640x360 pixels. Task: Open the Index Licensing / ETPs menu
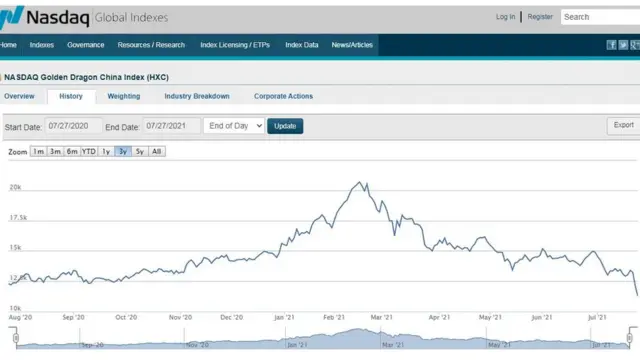click(x=235, y=45)
